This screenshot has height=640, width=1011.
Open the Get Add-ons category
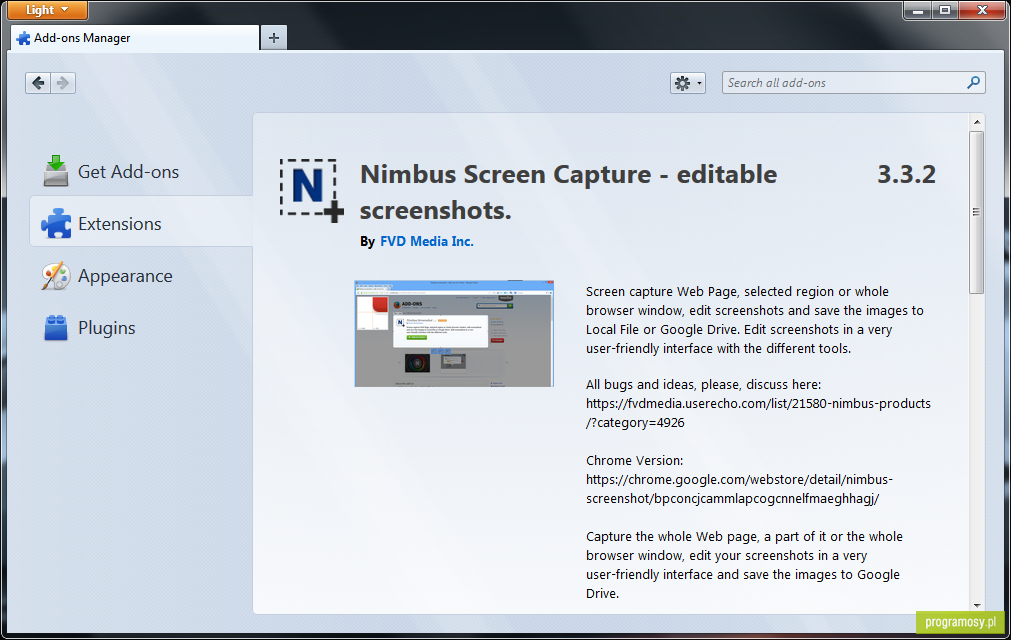point(141,171)
